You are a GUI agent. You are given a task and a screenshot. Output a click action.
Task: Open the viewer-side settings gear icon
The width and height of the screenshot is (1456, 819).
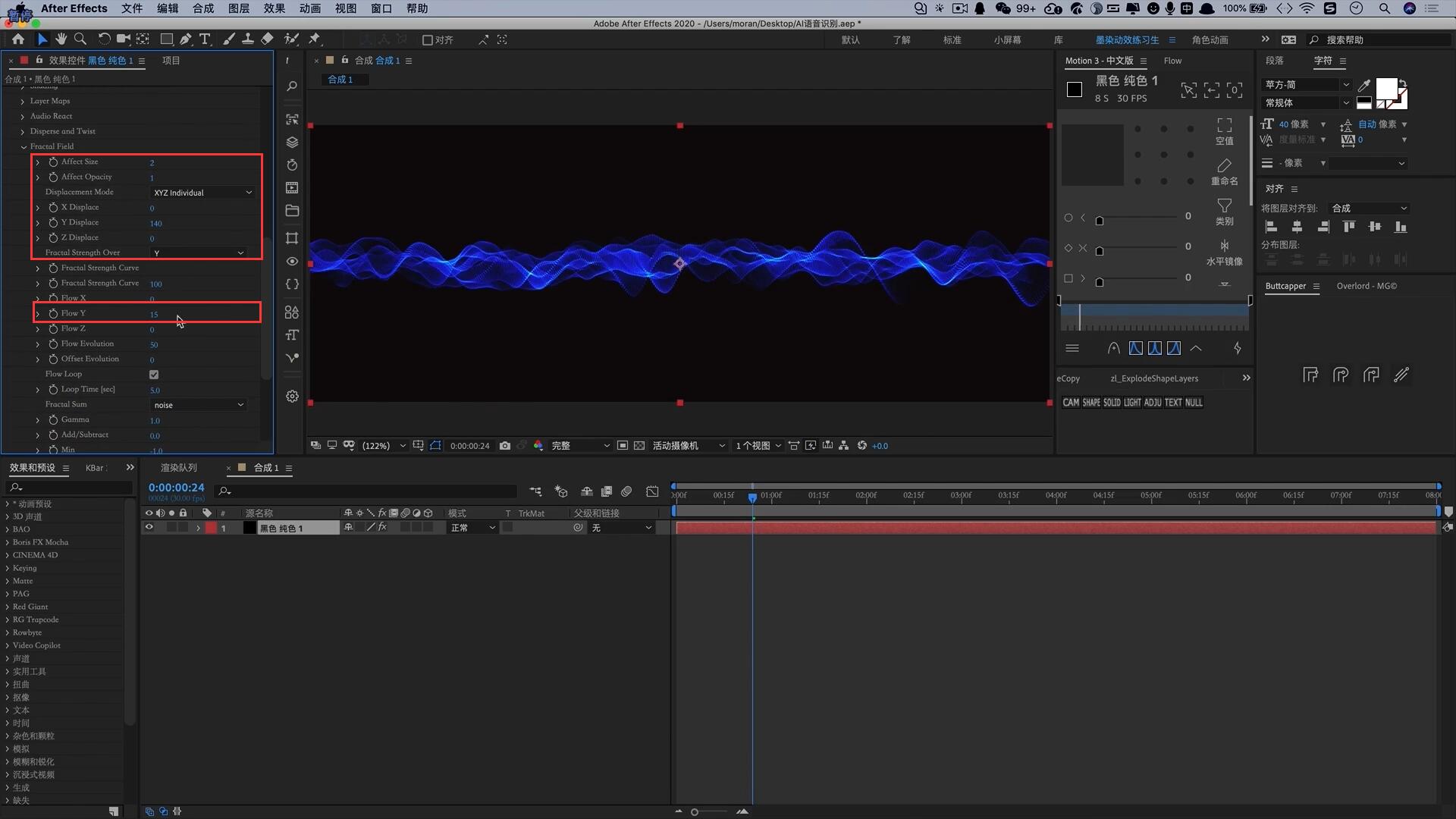tap(292, 397)
